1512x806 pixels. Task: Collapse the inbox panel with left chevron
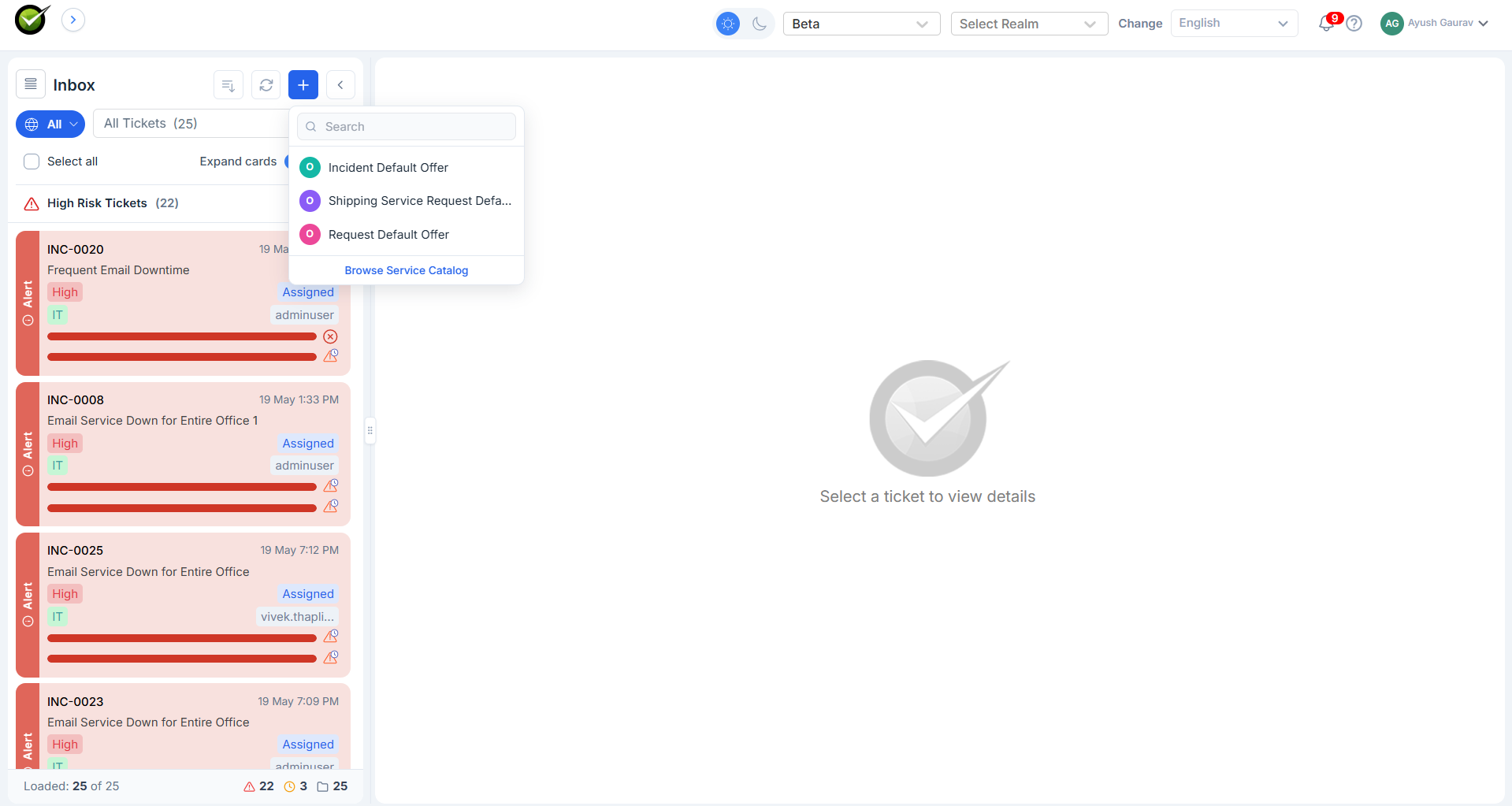pyautogui.click(x=340, y=85)
